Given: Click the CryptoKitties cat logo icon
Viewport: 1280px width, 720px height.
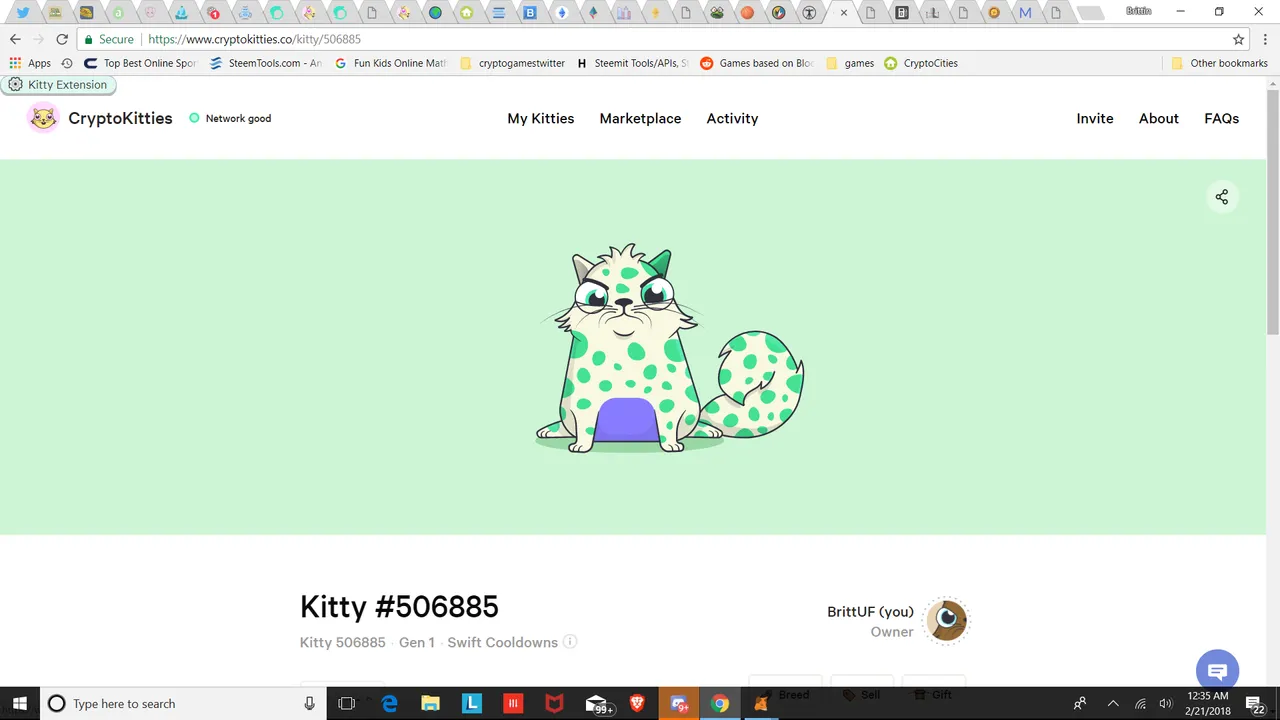Looking at the screenshot, I should point(43,118).
